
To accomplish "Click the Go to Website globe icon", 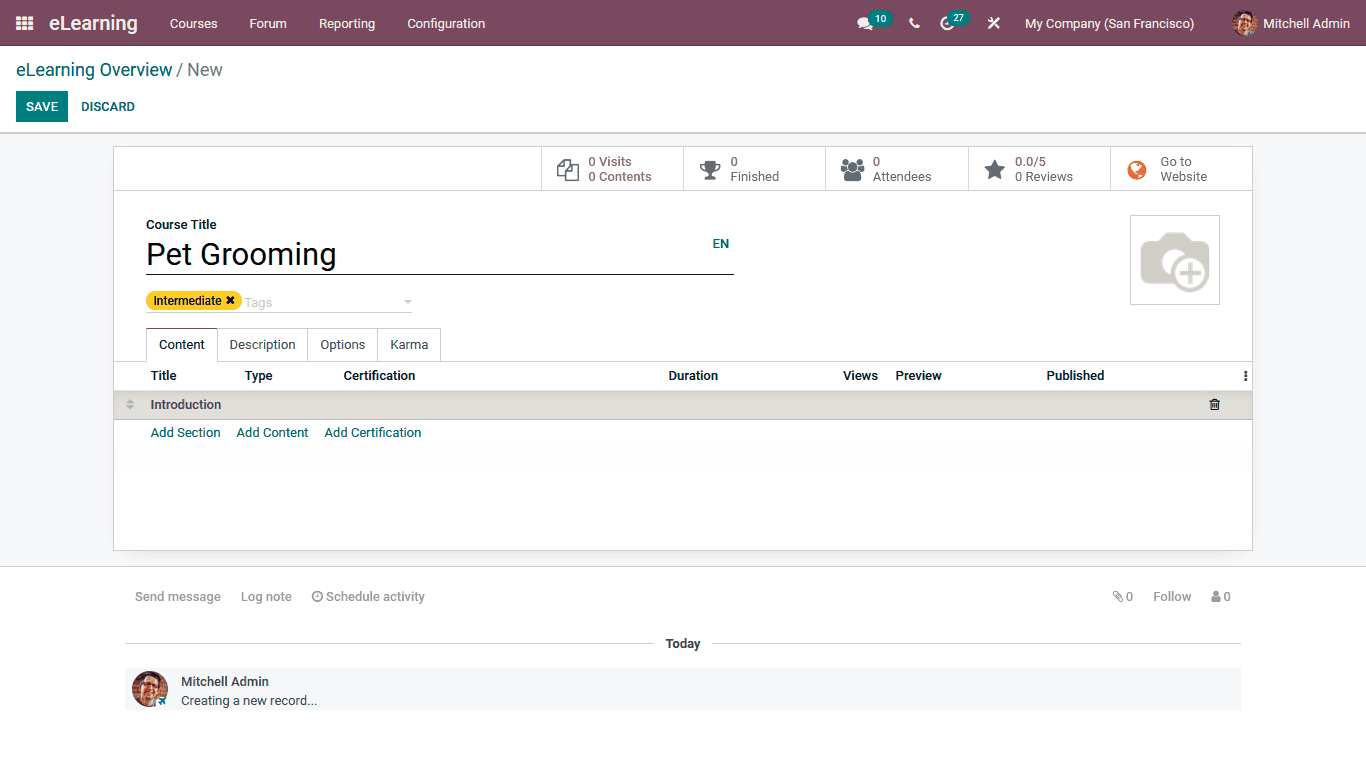I will pyautogui.click(x=1136, y=169).
